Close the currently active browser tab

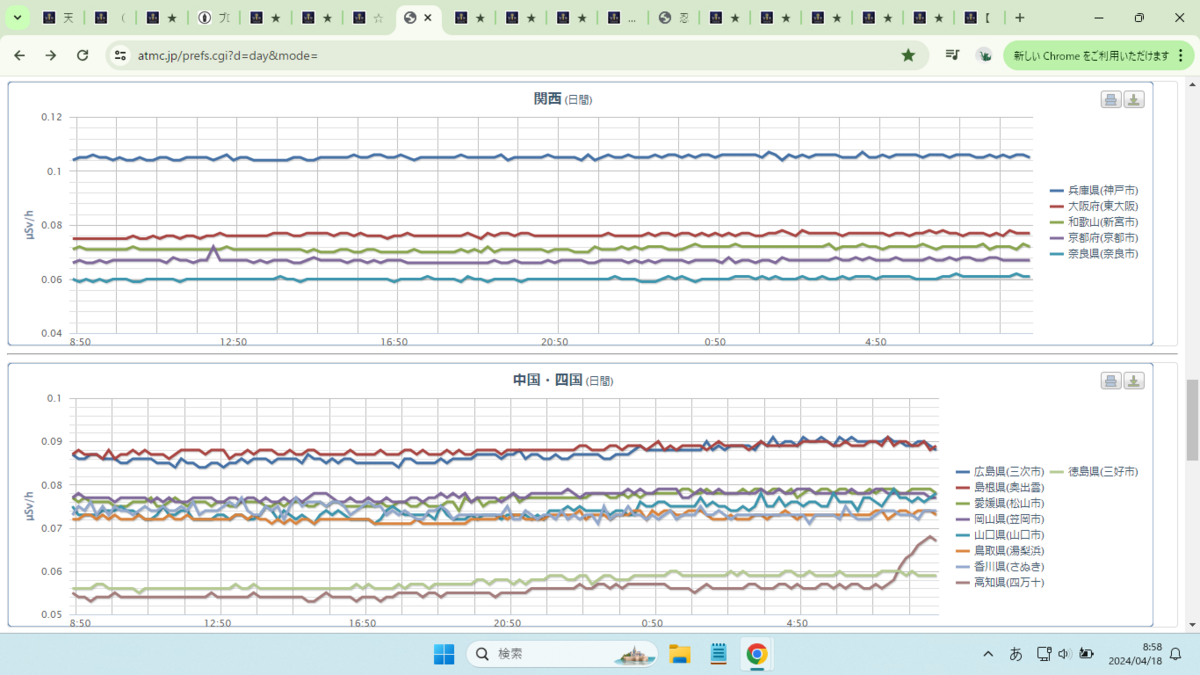point(430,18)
